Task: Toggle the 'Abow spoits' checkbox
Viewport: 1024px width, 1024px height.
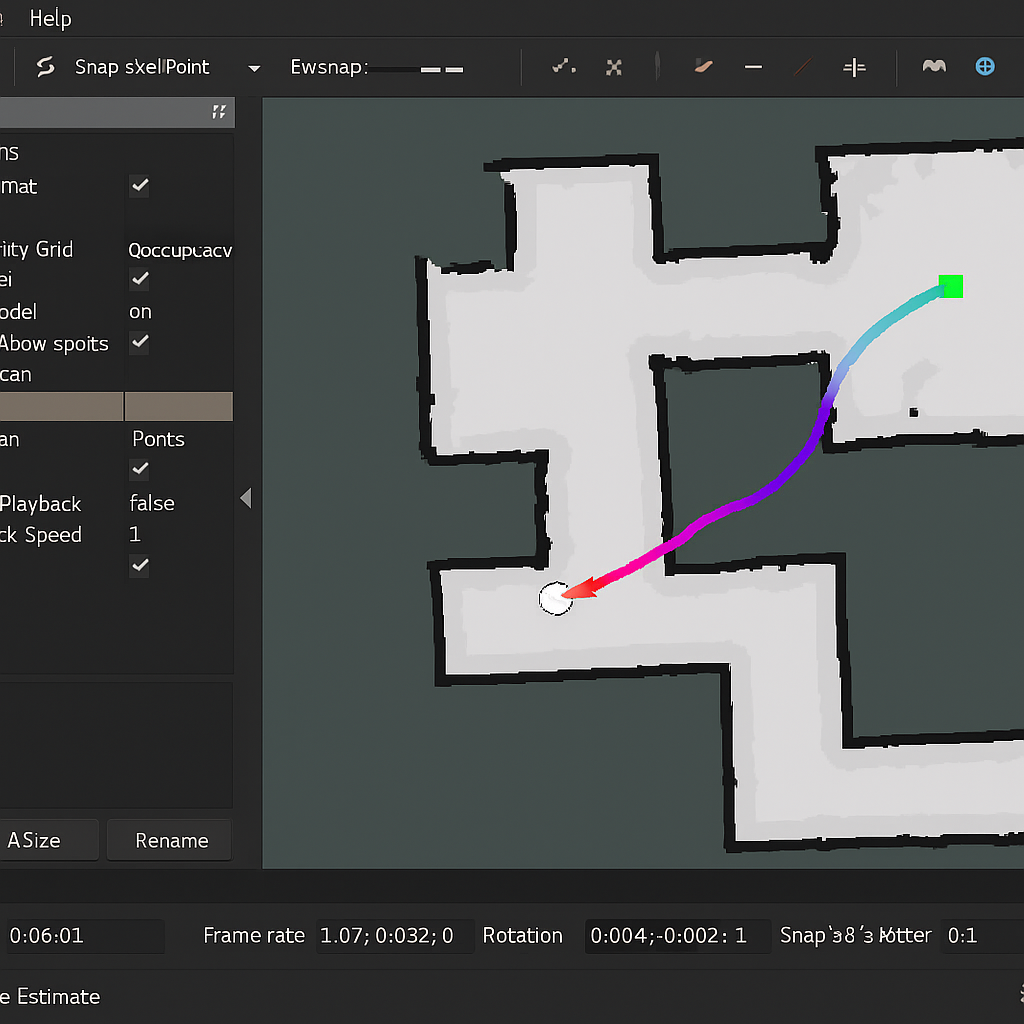Action: (139, 342)
